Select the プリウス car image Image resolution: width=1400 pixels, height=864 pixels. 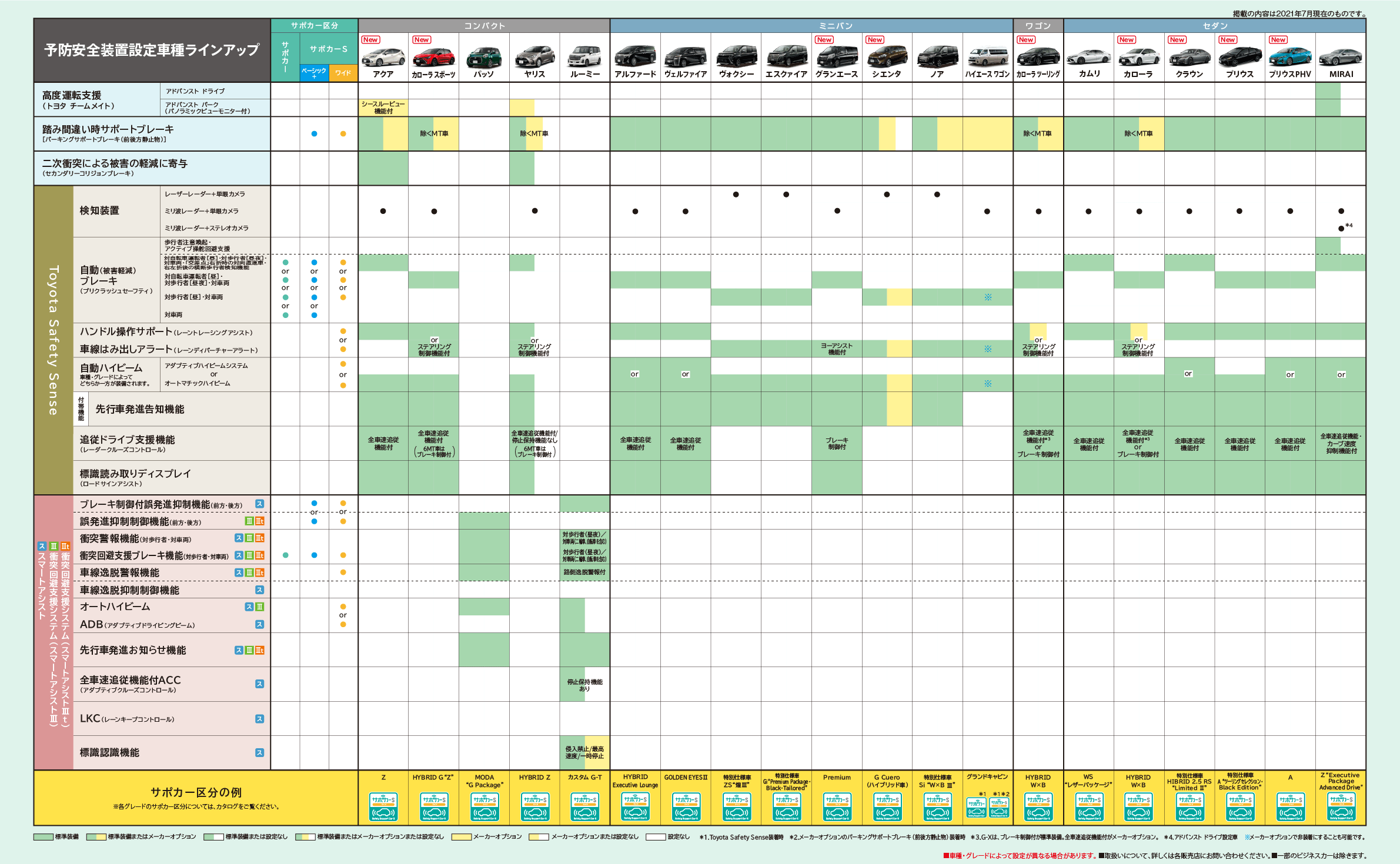pyautogui.click(x=1240, y=57)
